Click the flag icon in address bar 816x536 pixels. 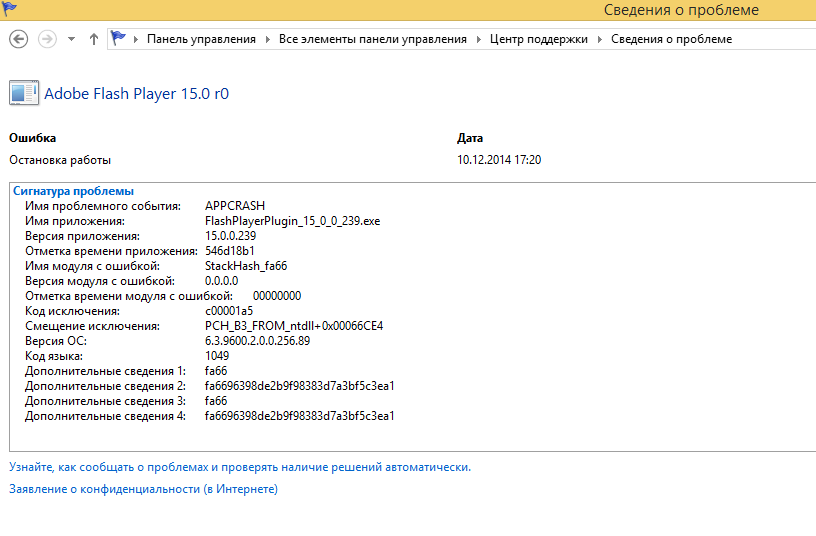click(118, 38)
